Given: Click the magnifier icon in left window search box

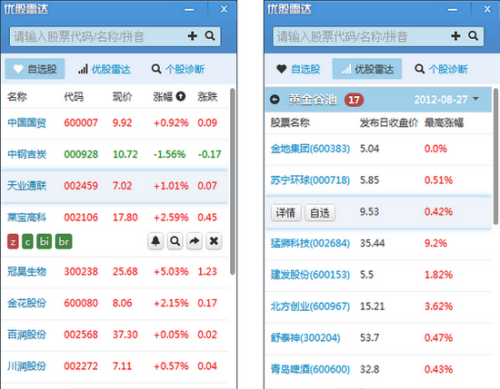Looking at the screenshot, I should (210, 36).
